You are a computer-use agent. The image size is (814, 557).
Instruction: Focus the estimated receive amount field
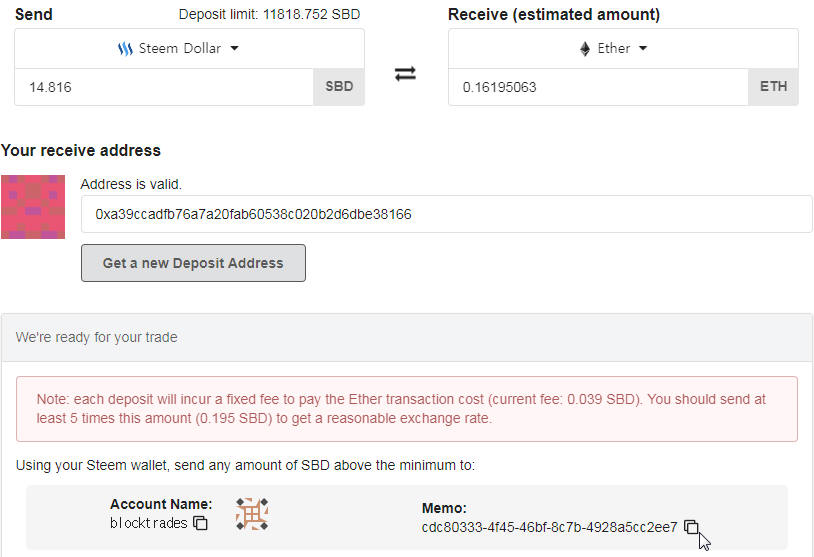click(598, 87)
